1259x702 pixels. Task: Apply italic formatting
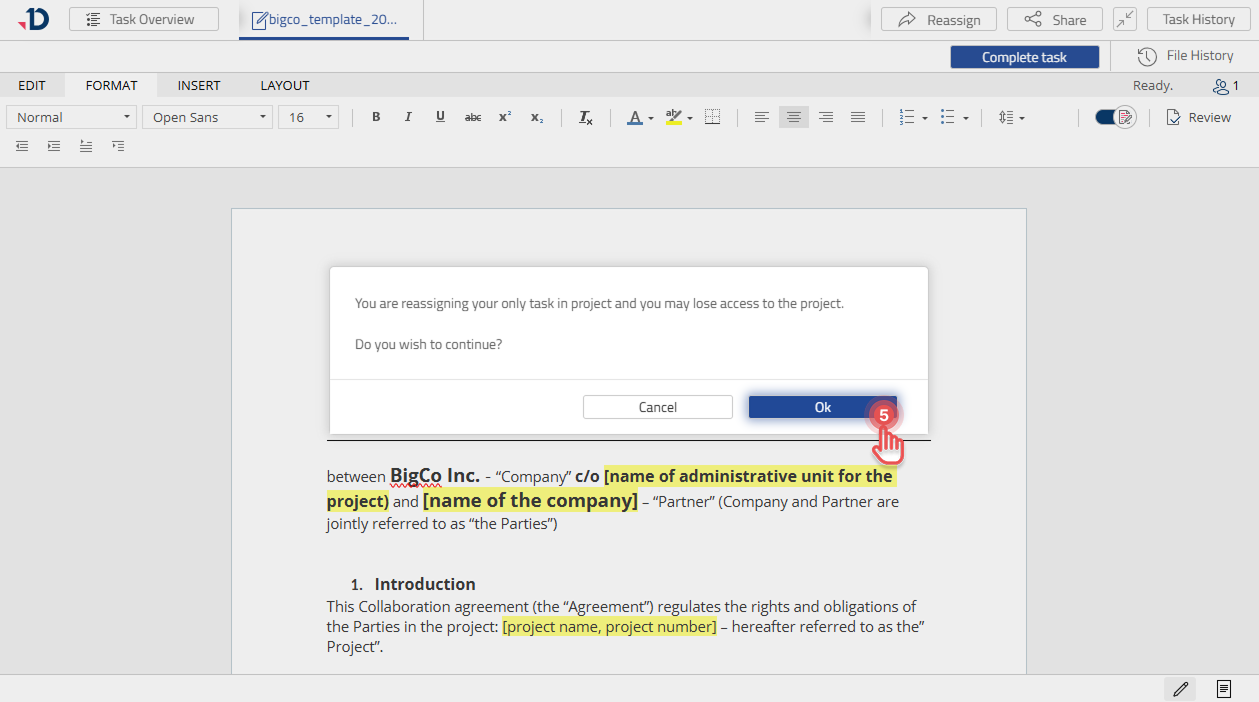(408, 117)
